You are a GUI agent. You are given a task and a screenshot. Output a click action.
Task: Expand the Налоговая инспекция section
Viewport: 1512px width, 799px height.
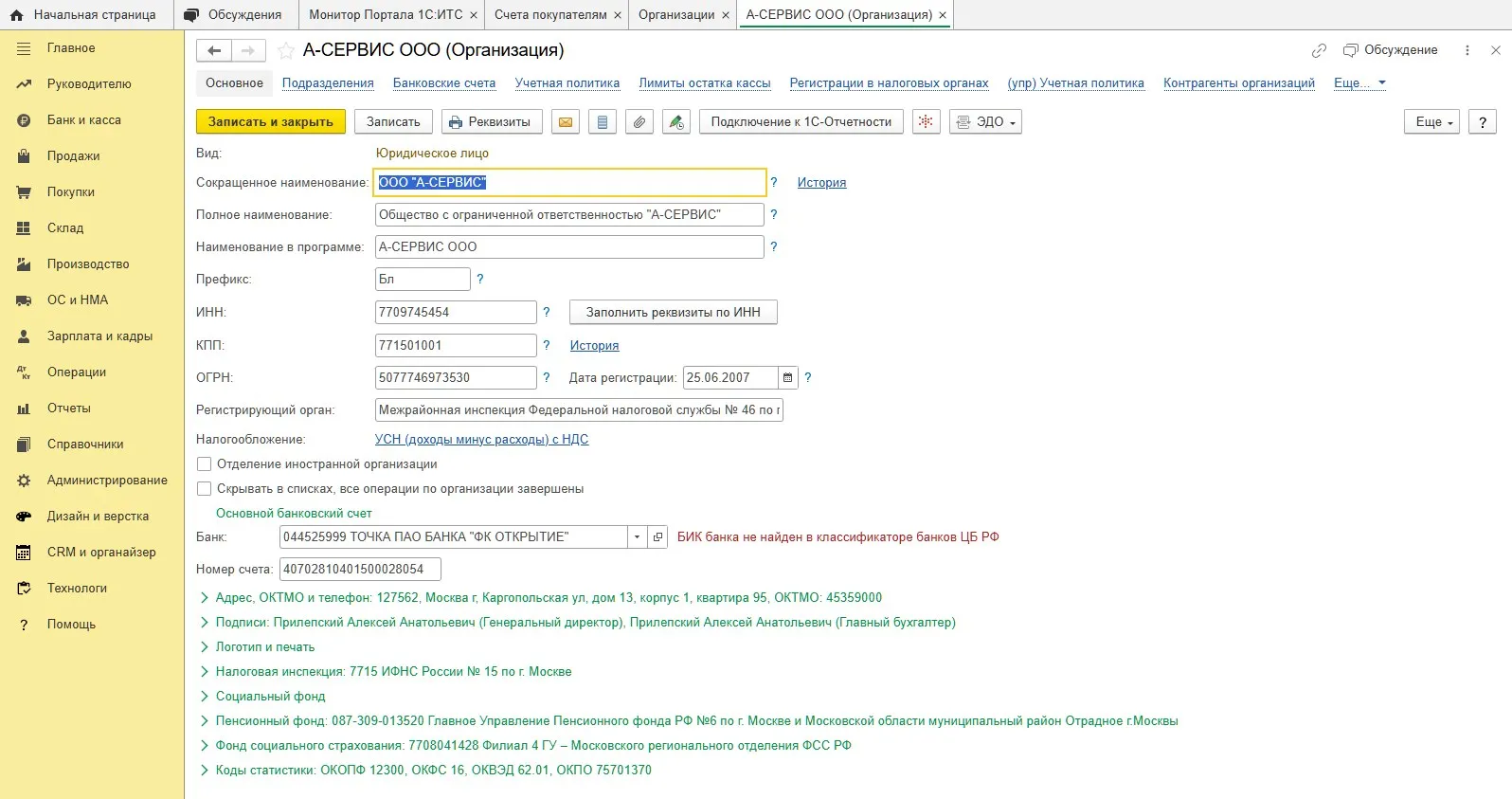204,672
